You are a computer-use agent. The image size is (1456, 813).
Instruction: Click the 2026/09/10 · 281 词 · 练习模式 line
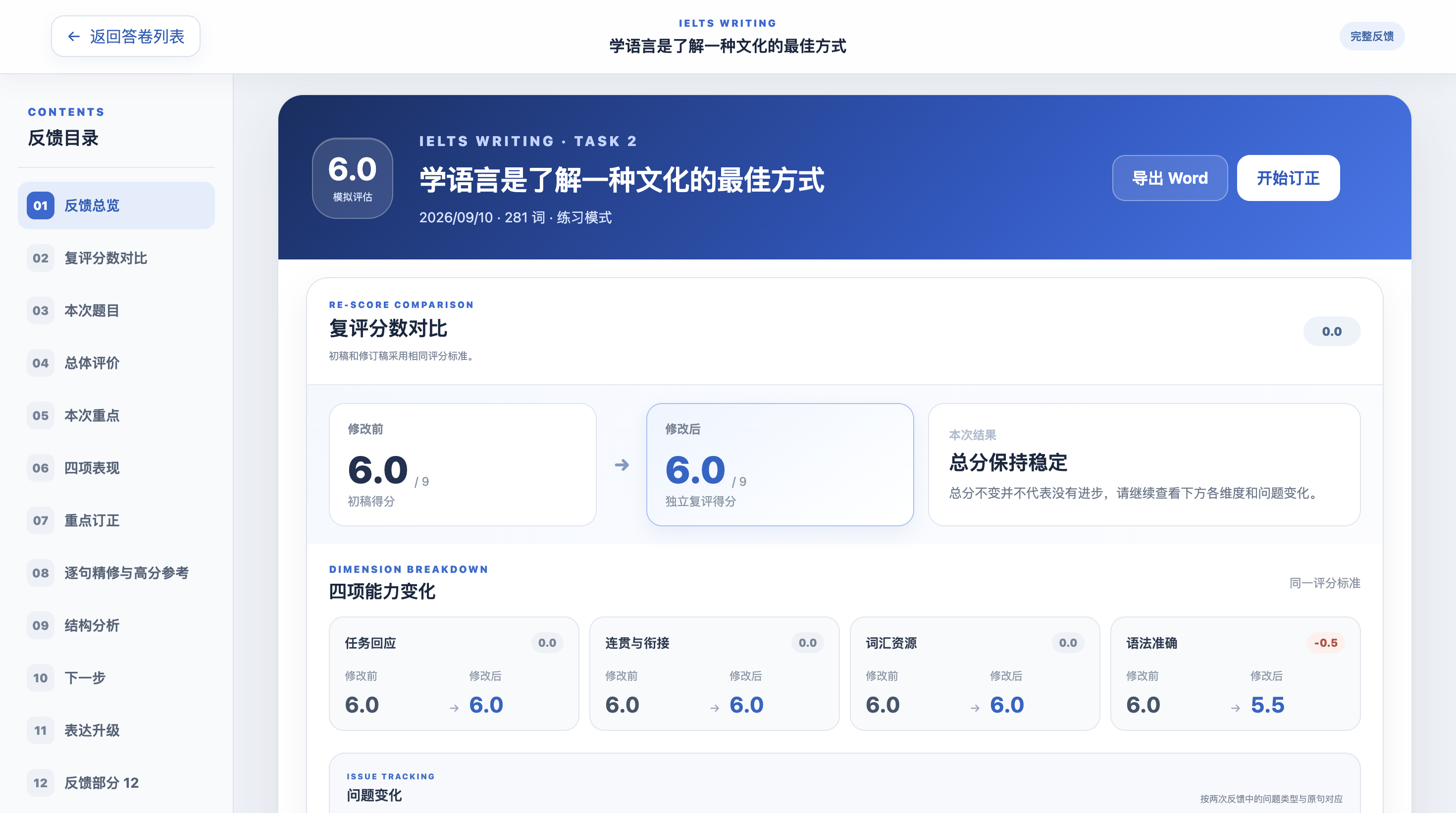pos(516,217)
